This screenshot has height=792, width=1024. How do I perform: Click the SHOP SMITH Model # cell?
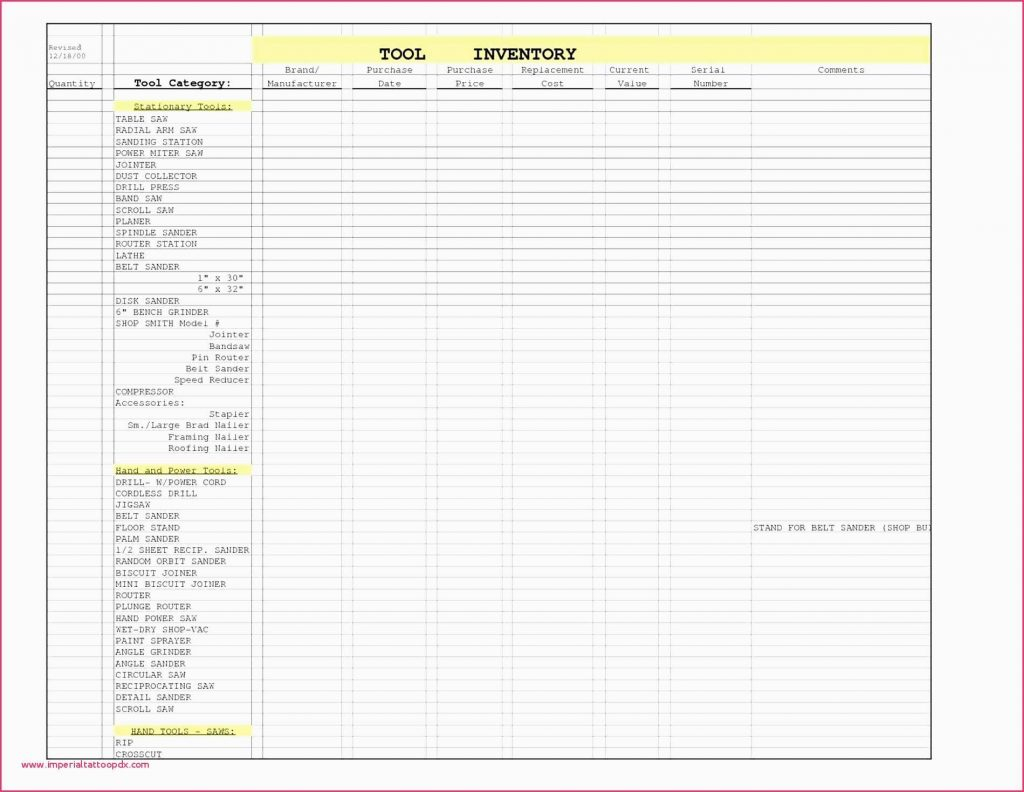click(168, 323)
